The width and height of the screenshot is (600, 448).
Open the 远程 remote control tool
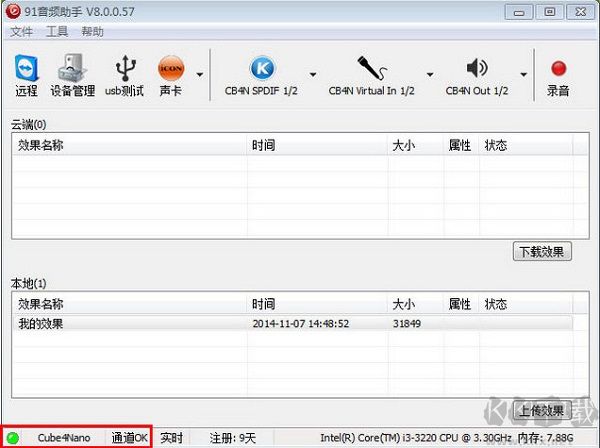26,75
